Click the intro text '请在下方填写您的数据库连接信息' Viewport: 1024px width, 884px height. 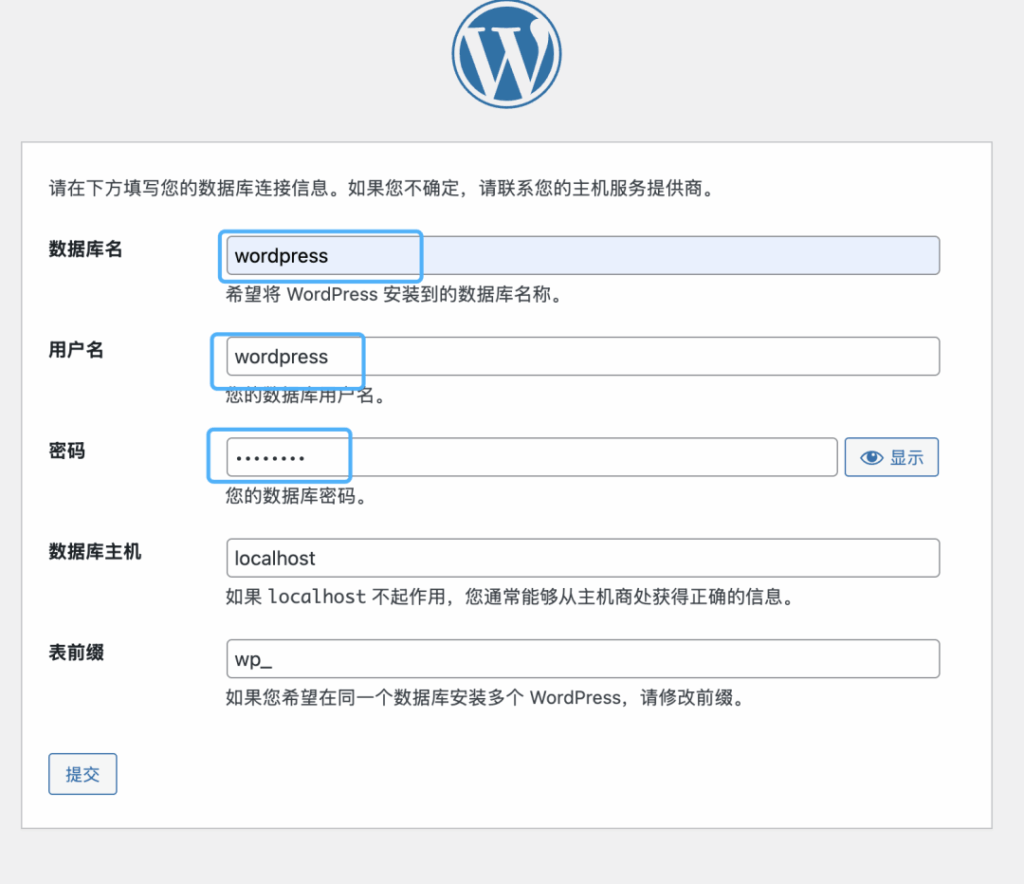(x=188, y=188)
